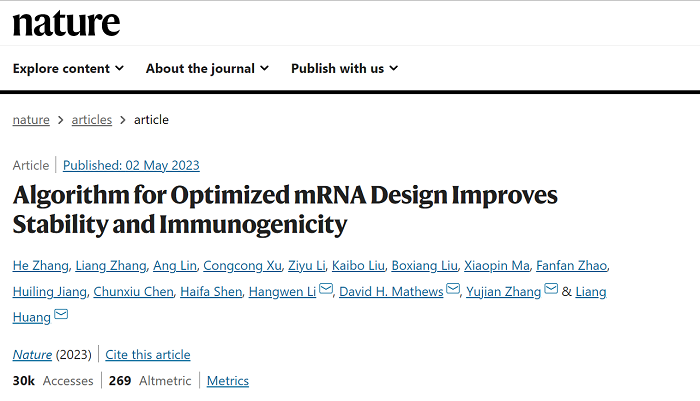Open author Fanfan Zhao's details
700x401 pixels.
[x=571, y=265]
